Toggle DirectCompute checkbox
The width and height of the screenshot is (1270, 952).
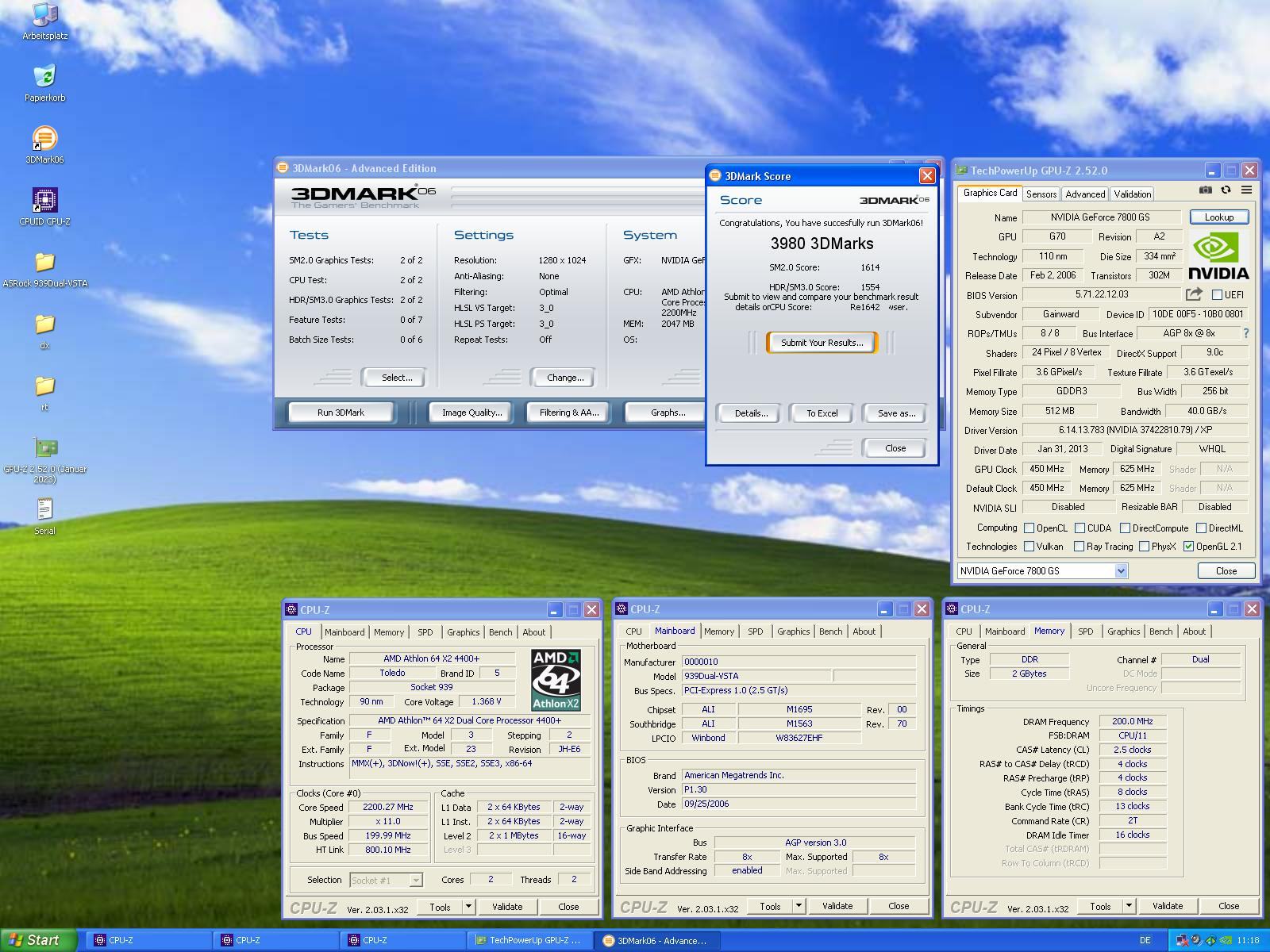pyautogui.click(x=1125, y=528)
